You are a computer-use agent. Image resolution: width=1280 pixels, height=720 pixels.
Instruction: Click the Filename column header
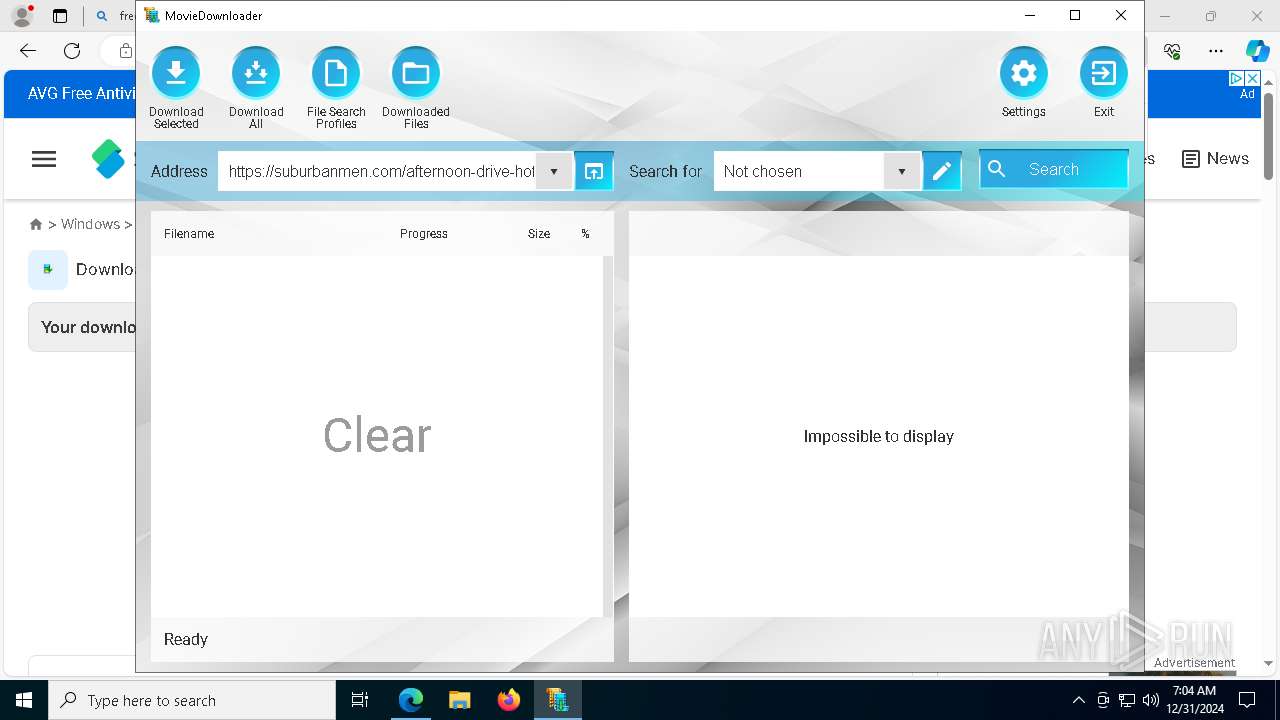189,234
